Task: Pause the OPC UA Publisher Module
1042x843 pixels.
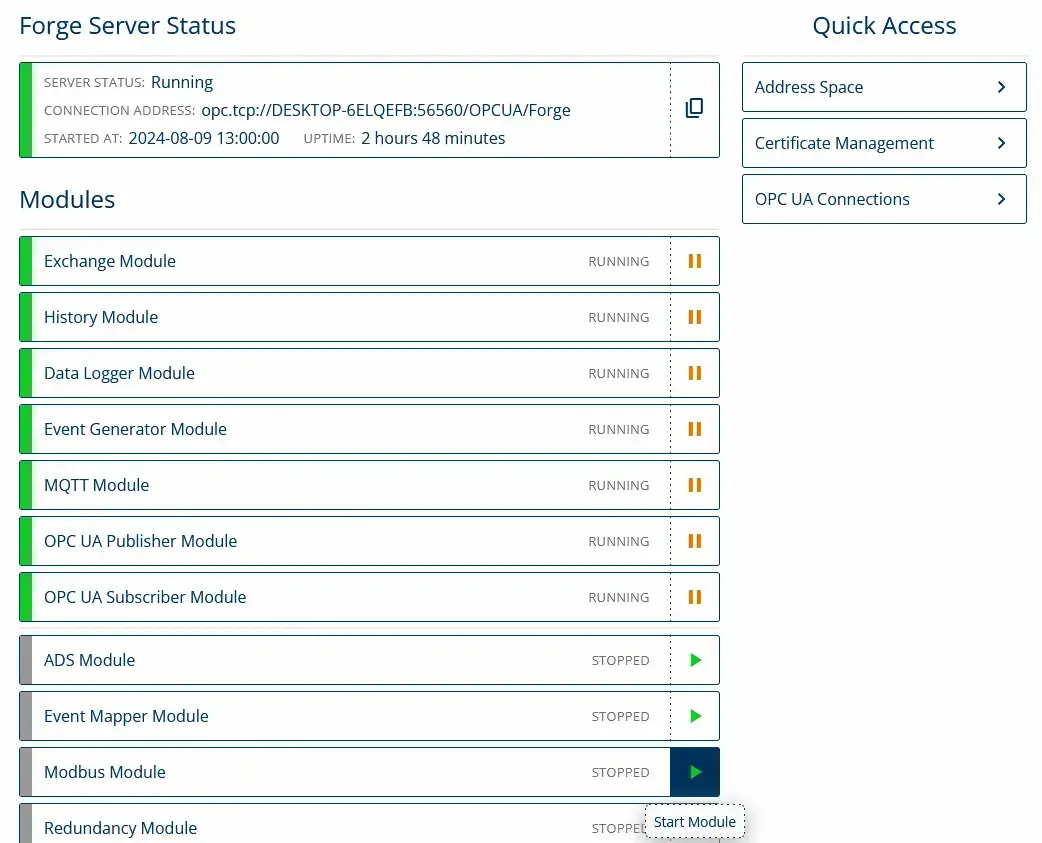Action: [x=694, y=541]
